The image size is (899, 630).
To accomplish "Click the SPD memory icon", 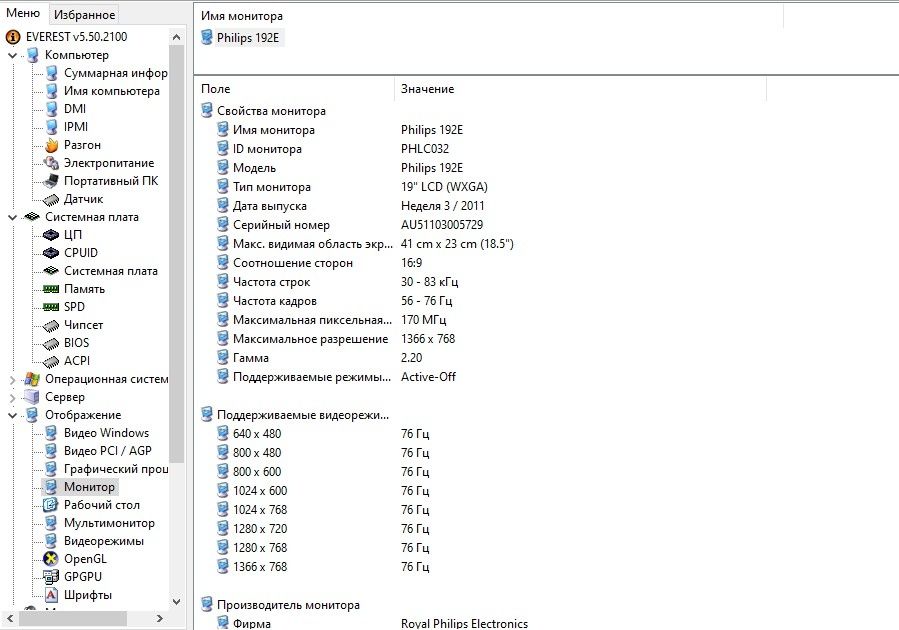I will point(52,307).
